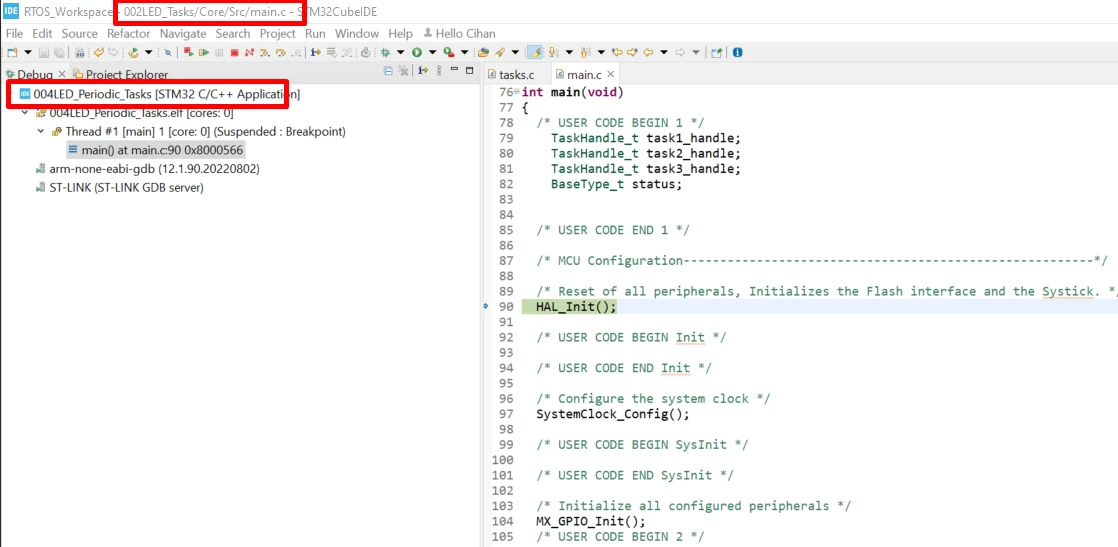Image resolution: width=1118 pixels, height=547 pixels.
Task: Click the Open Element folder icon
Action: [483, 52]
